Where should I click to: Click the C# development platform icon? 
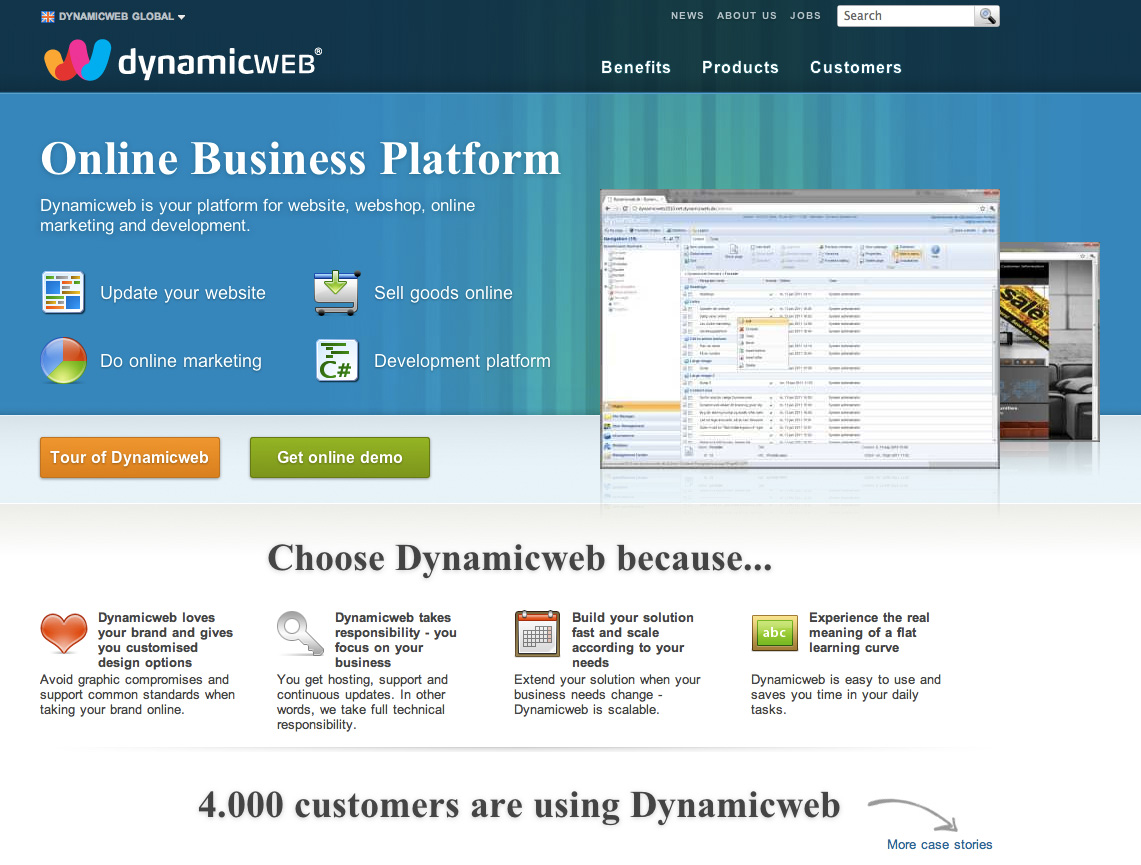337,360
